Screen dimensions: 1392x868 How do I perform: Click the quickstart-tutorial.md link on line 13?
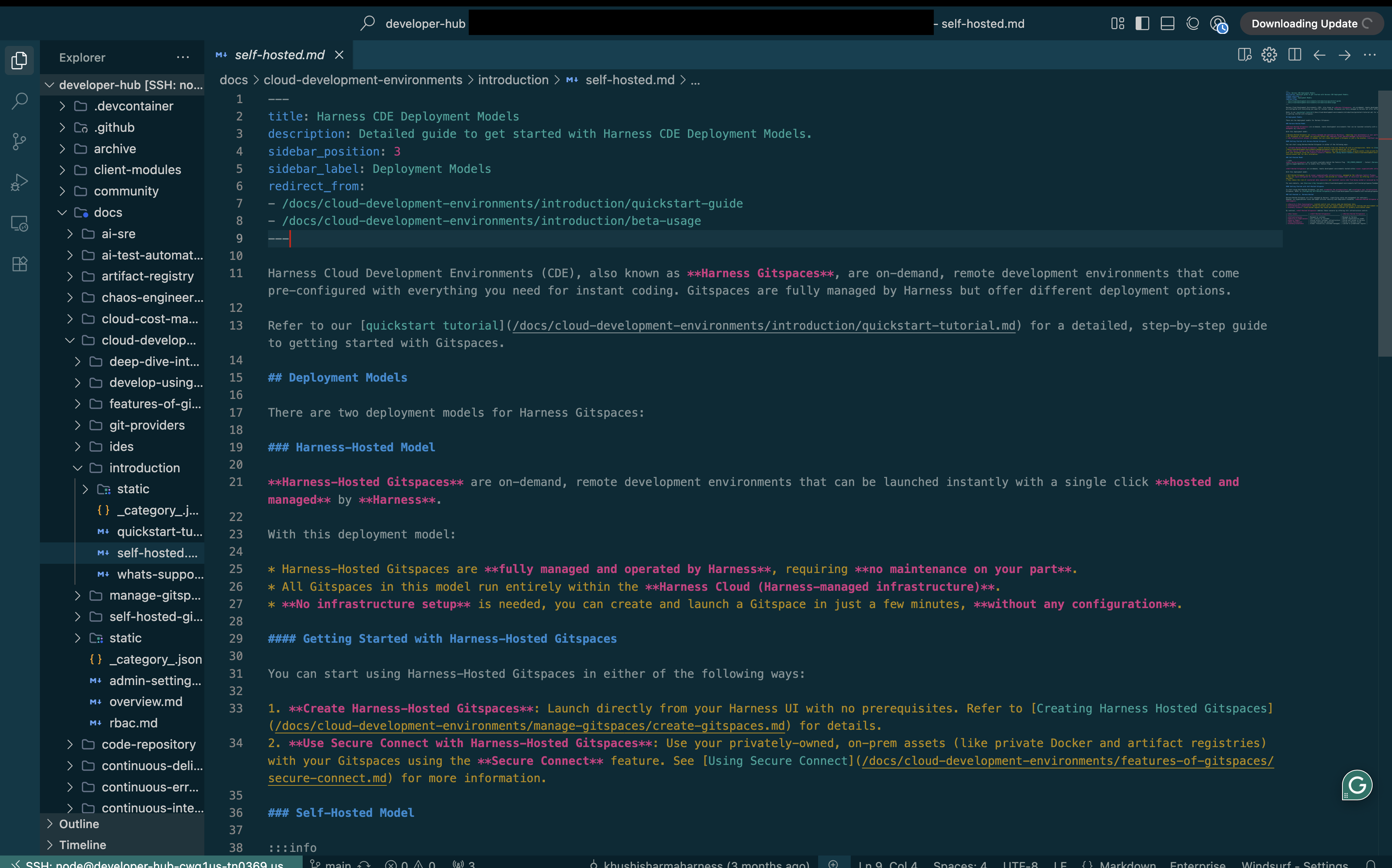tap(763, 326)
